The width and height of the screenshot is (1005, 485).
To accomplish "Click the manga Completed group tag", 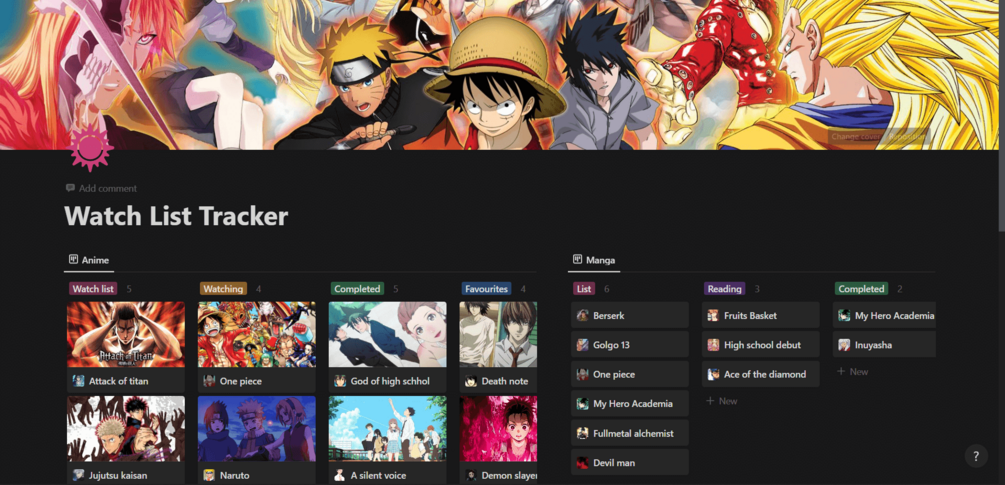I will tap(861, 289).
